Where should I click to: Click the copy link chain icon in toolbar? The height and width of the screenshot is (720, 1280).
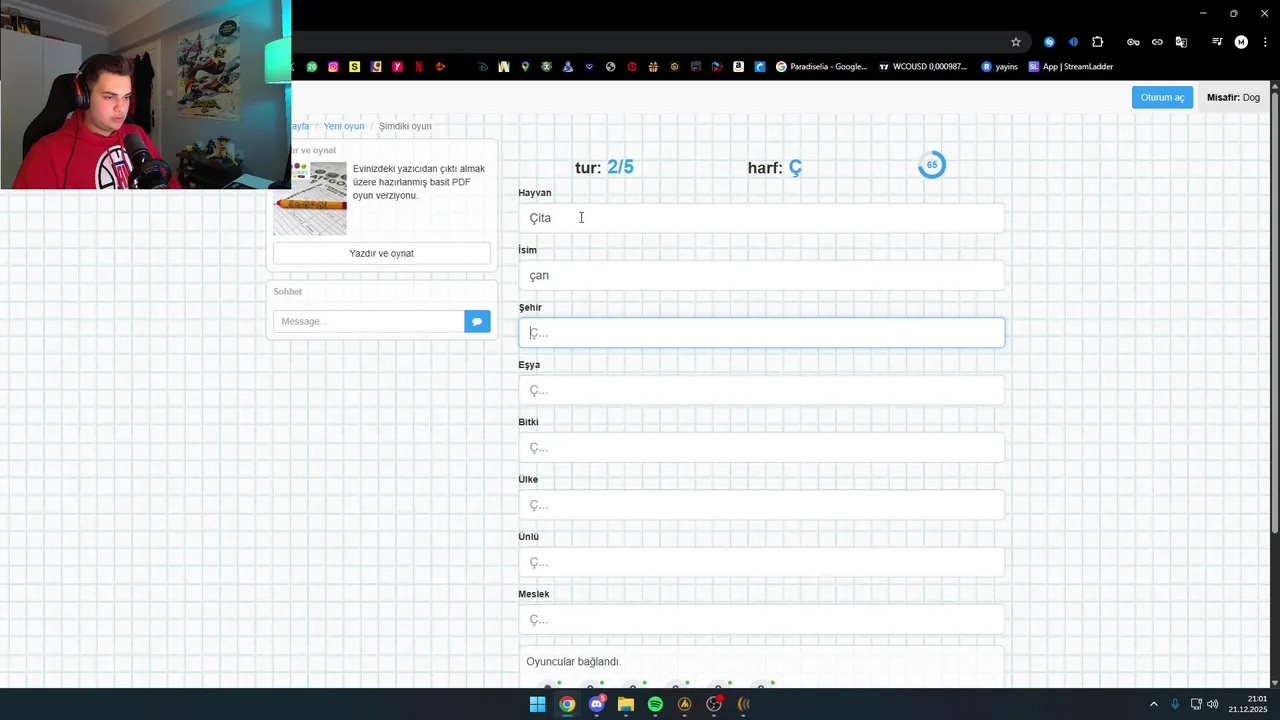click(1157, 42)
